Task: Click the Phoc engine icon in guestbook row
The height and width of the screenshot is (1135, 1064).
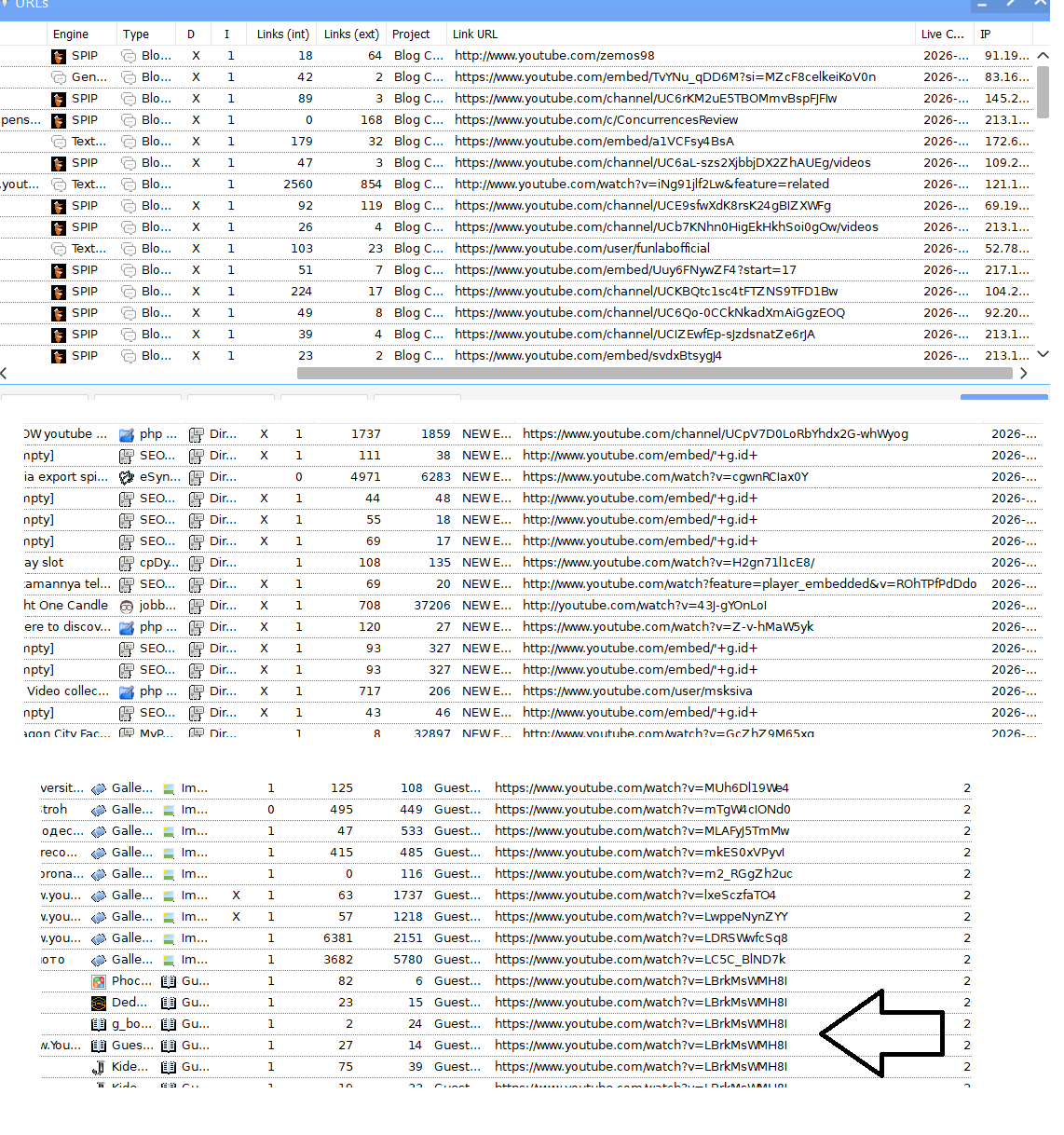Action: point(99,981)
